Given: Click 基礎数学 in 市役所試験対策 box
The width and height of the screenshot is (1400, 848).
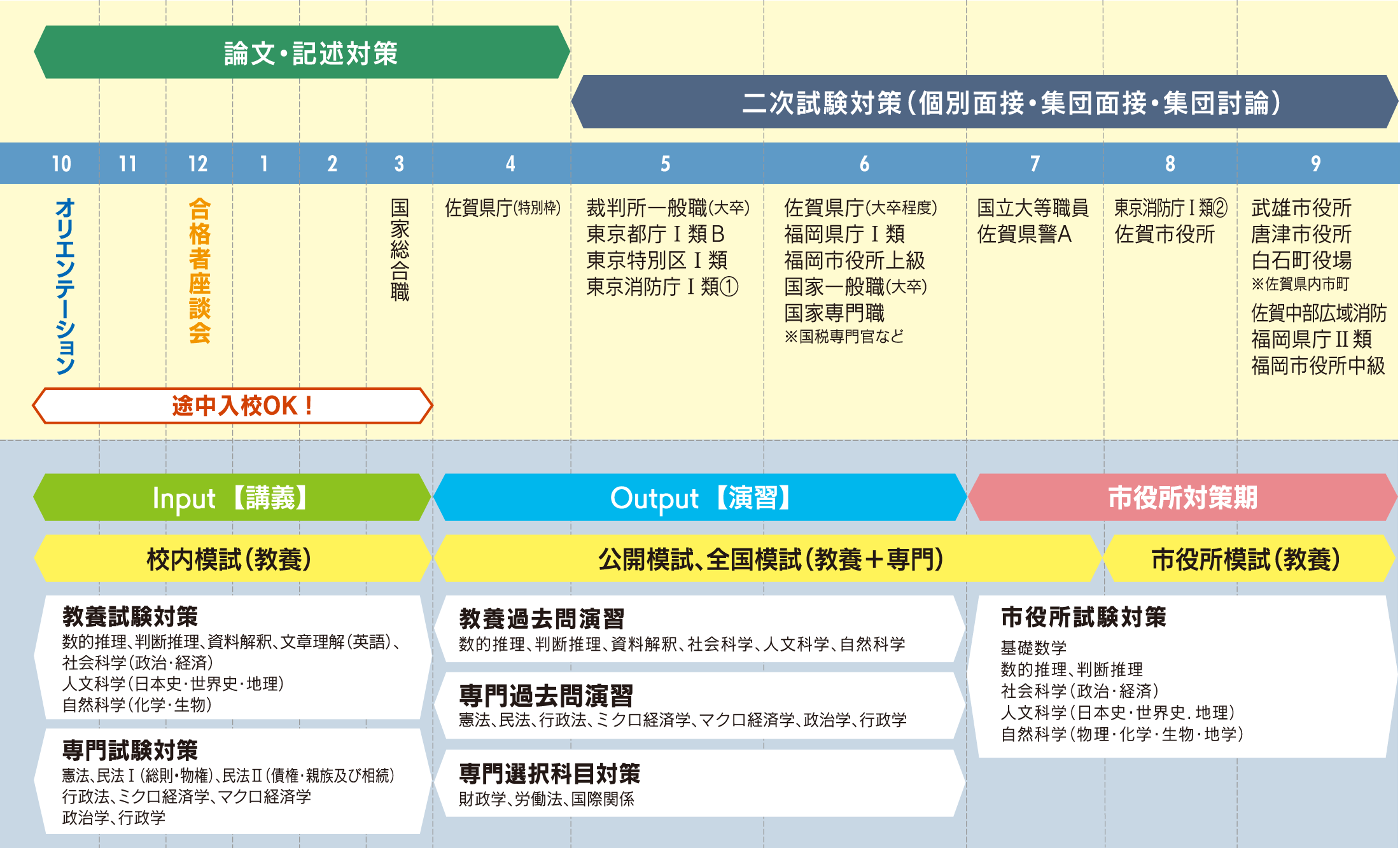Looking at the screenshot, I should tap(1033, 648).
